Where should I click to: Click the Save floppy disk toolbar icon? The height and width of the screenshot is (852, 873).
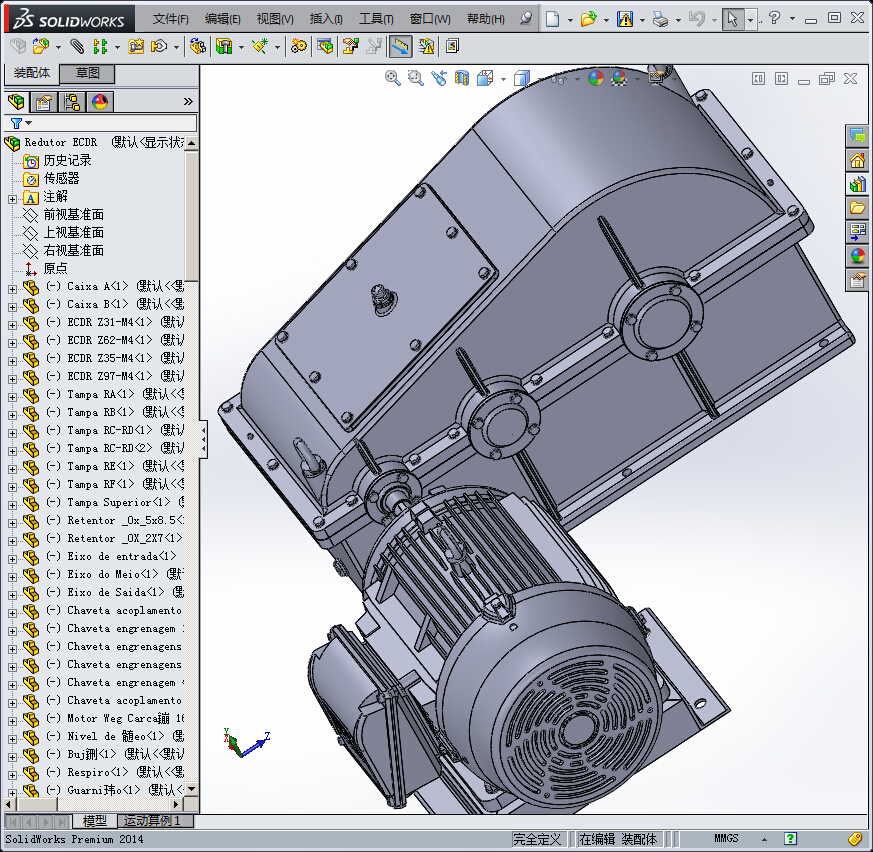pos(625,19)
